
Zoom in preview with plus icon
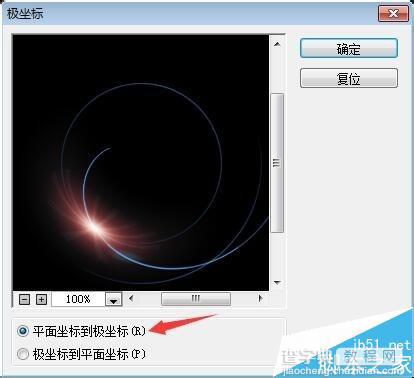pos(41,299)
